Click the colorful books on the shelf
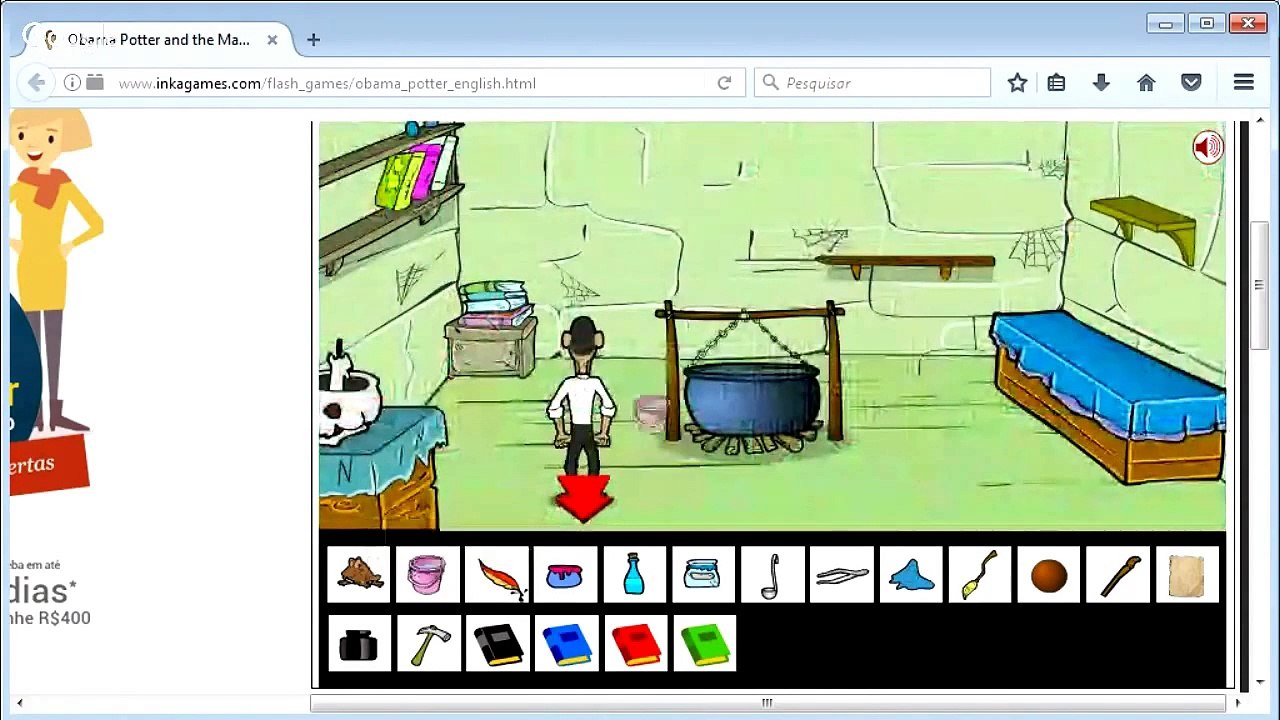 pos(416,174)
